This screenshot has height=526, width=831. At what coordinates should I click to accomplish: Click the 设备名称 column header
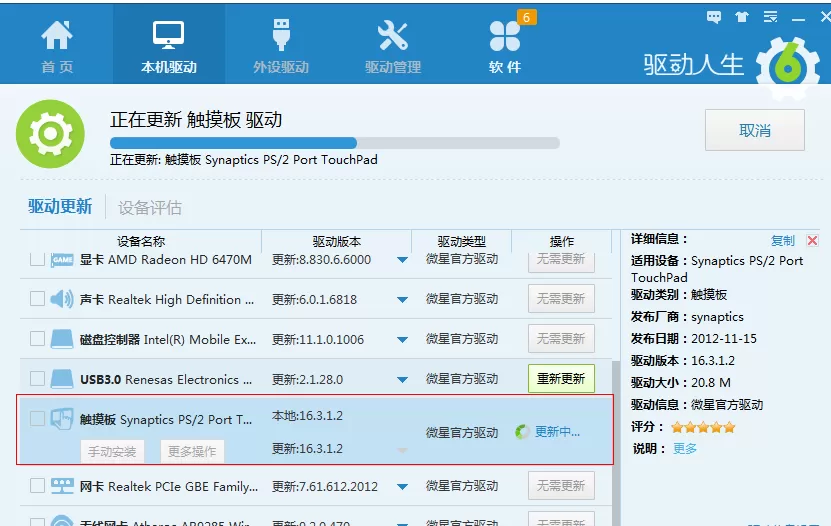click(141, 242)
